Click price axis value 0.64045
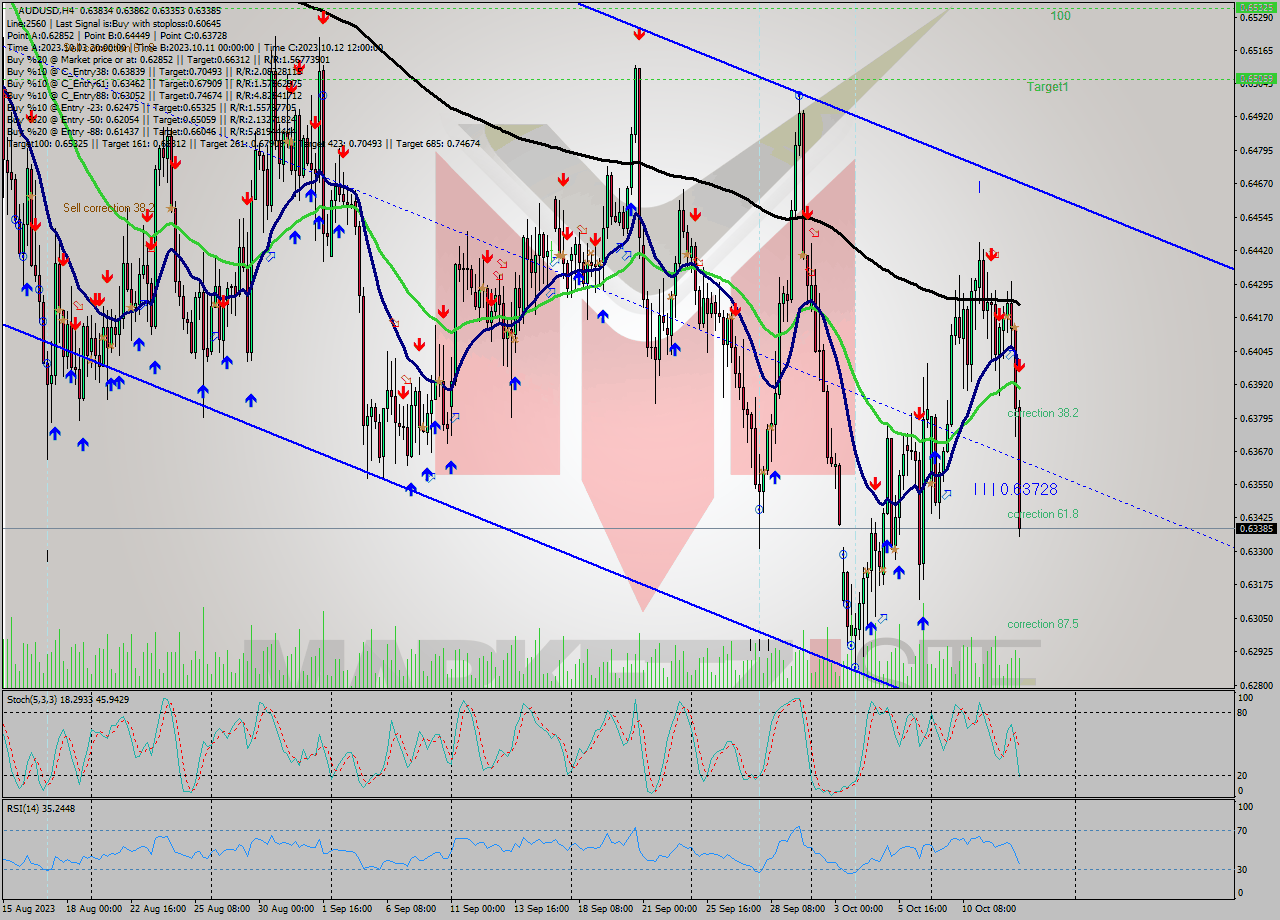 tap(1256, 351)
